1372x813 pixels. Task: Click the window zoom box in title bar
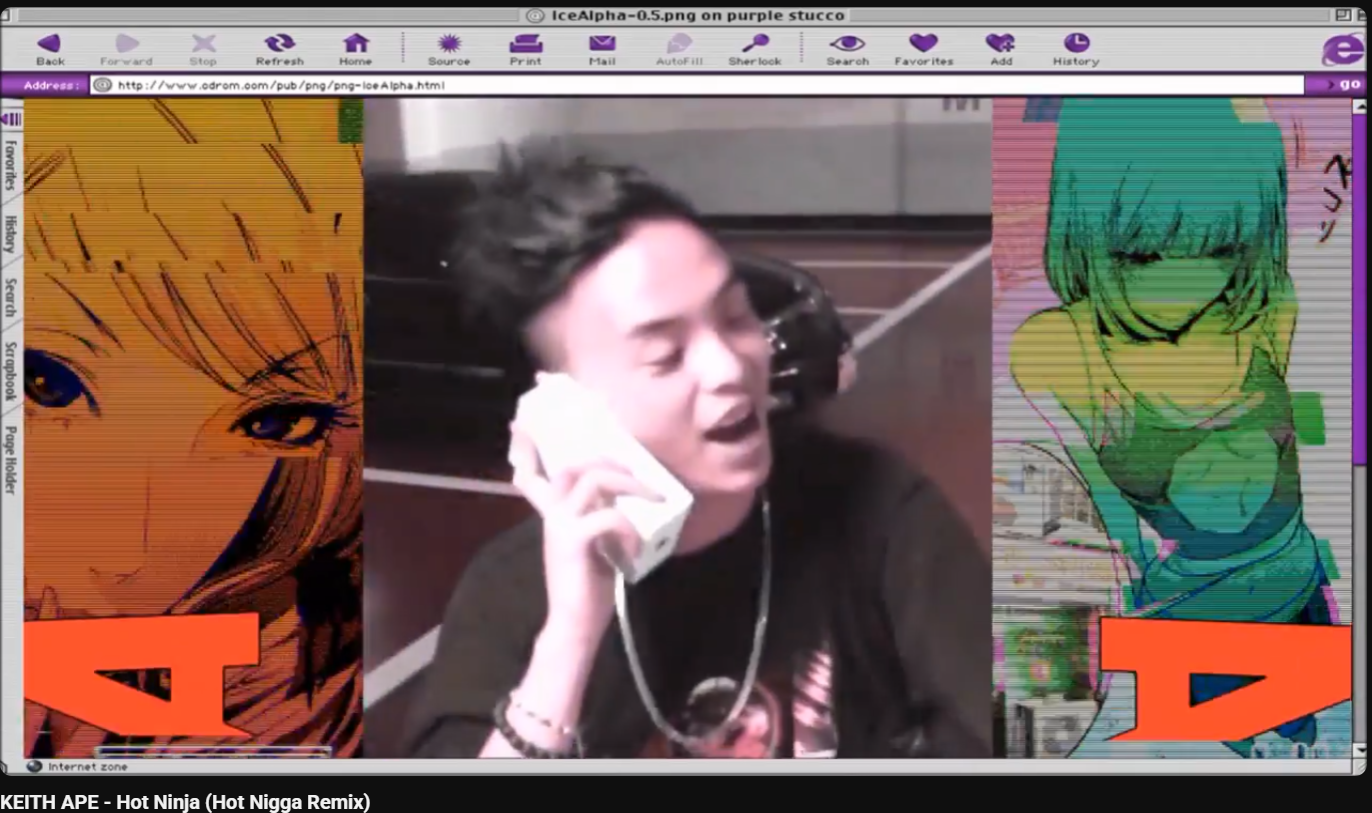(1341, 15)
